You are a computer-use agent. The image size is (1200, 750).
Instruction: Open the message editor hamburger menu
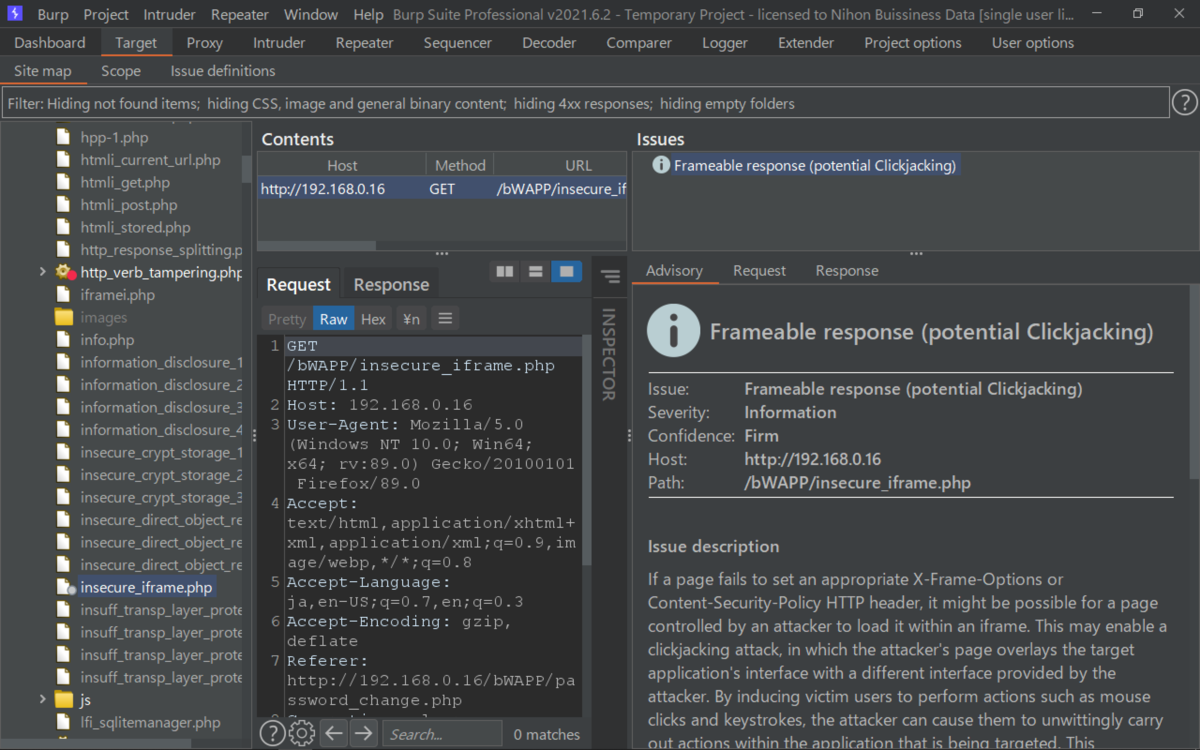pos(445,318)
